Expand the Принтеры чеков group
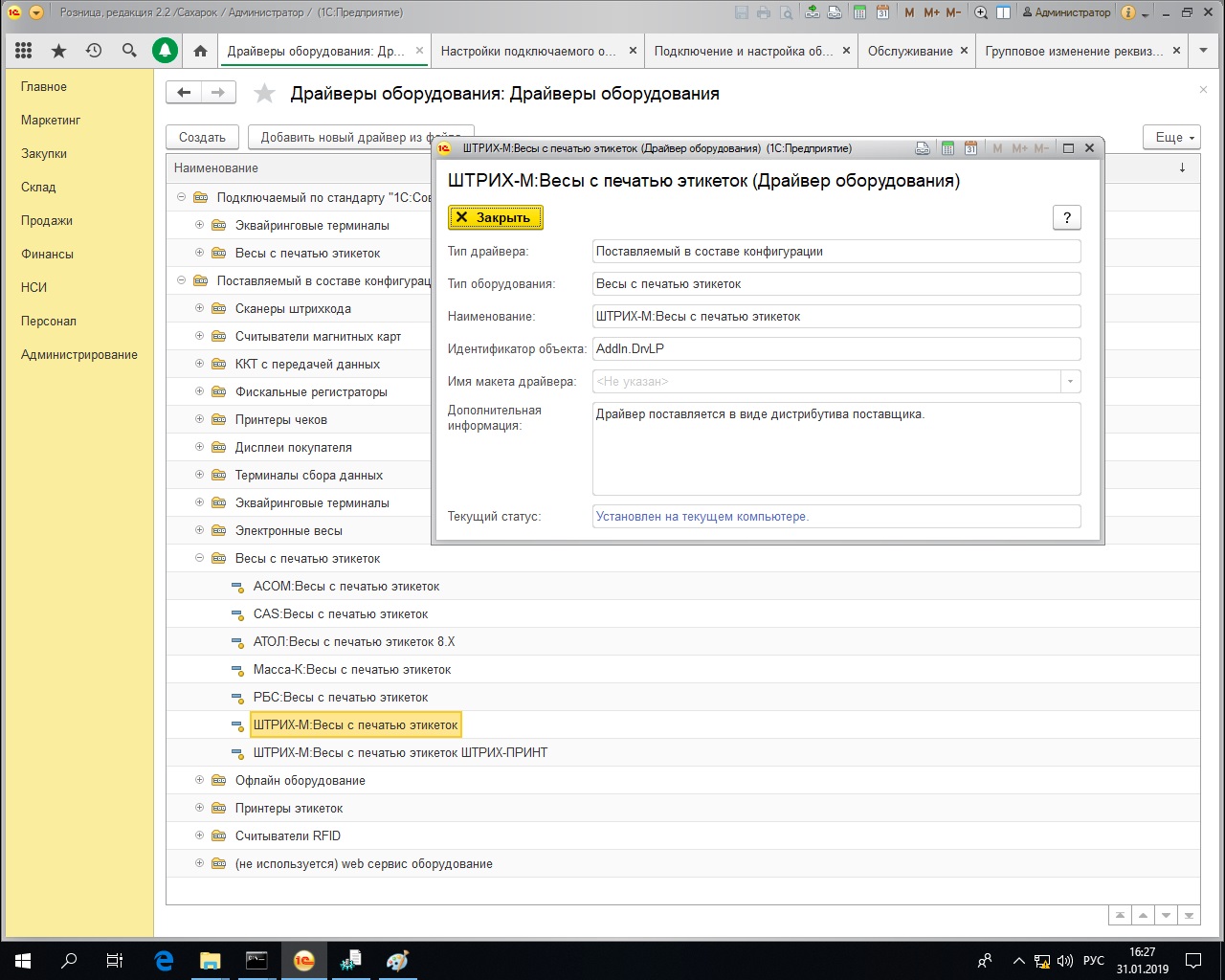The width and height of the screenshot is (1225, 980). 199,419
